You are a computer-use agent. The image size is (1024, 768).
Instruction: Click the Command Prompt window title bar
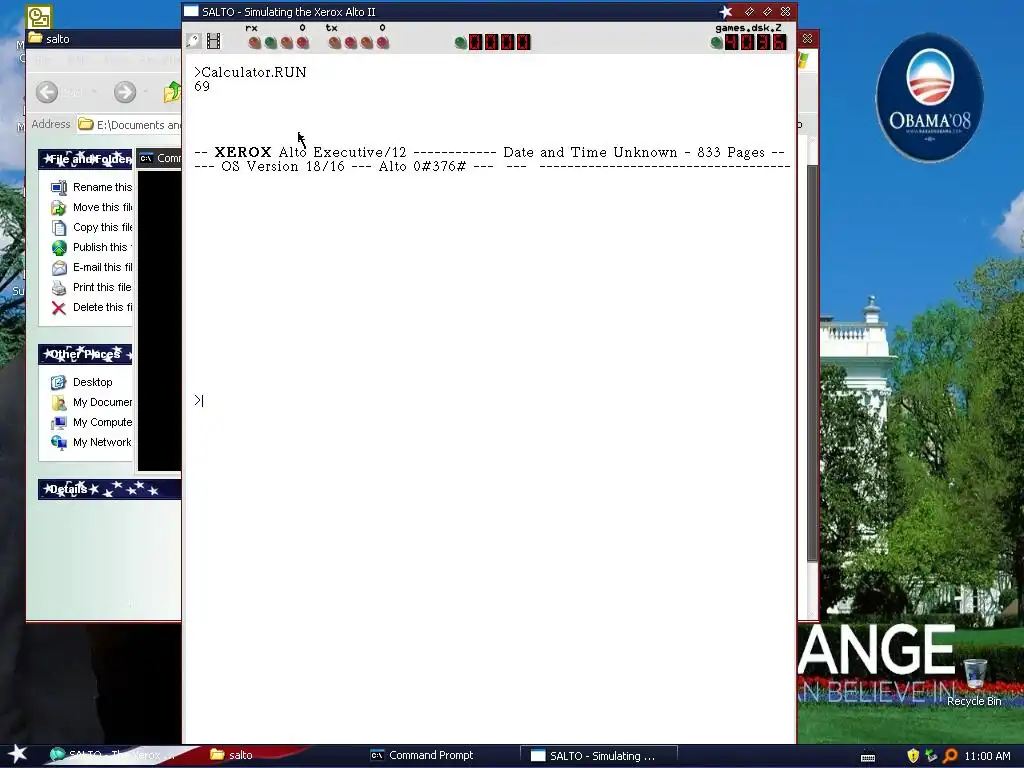pyautogui.click(x=159, y=158)
